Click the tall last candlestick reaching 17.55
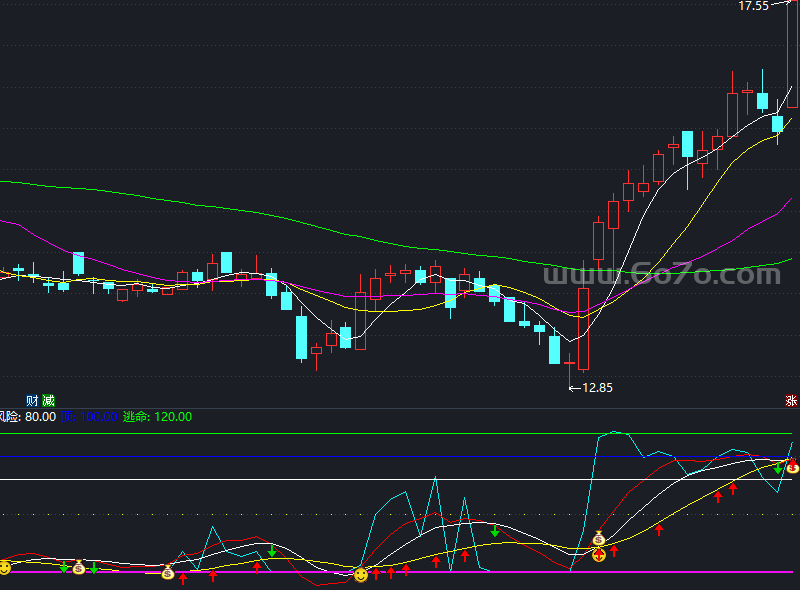The image size is (800, 590). pyautogui.click(x=792, y=55)
